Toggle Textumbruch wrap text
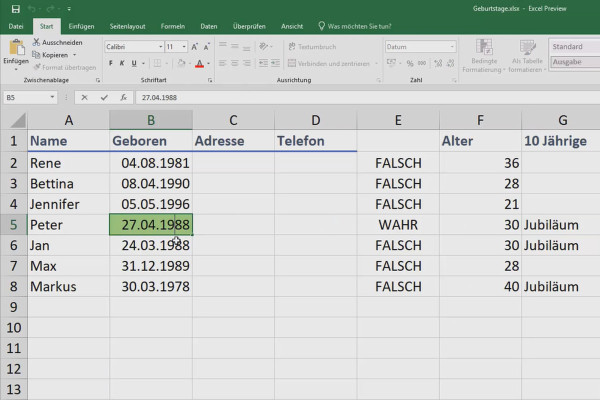The width and height of the screenshot is (600, 400). tap(312, 47)
